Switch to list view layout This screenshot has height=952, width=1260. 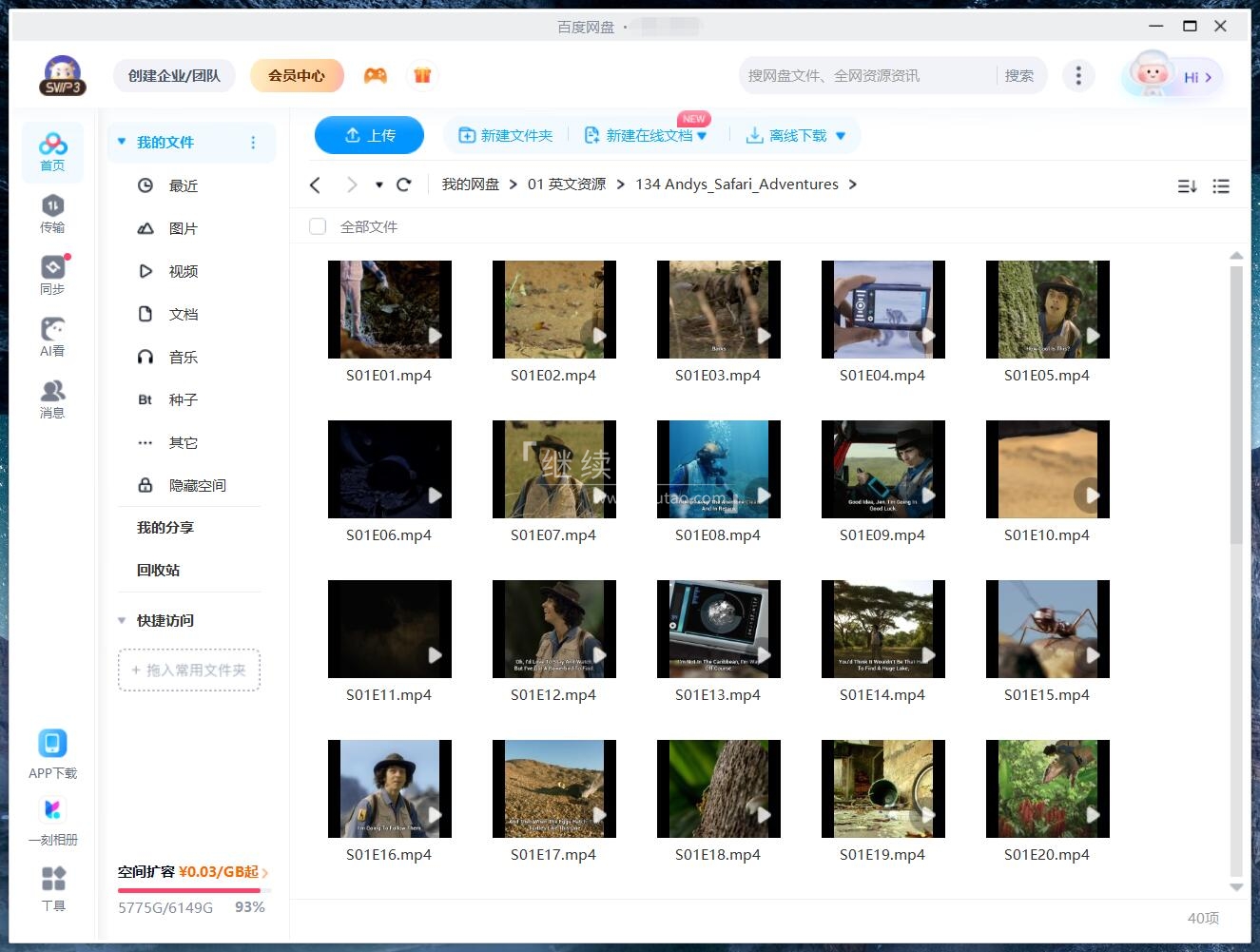click(1221, 185)
